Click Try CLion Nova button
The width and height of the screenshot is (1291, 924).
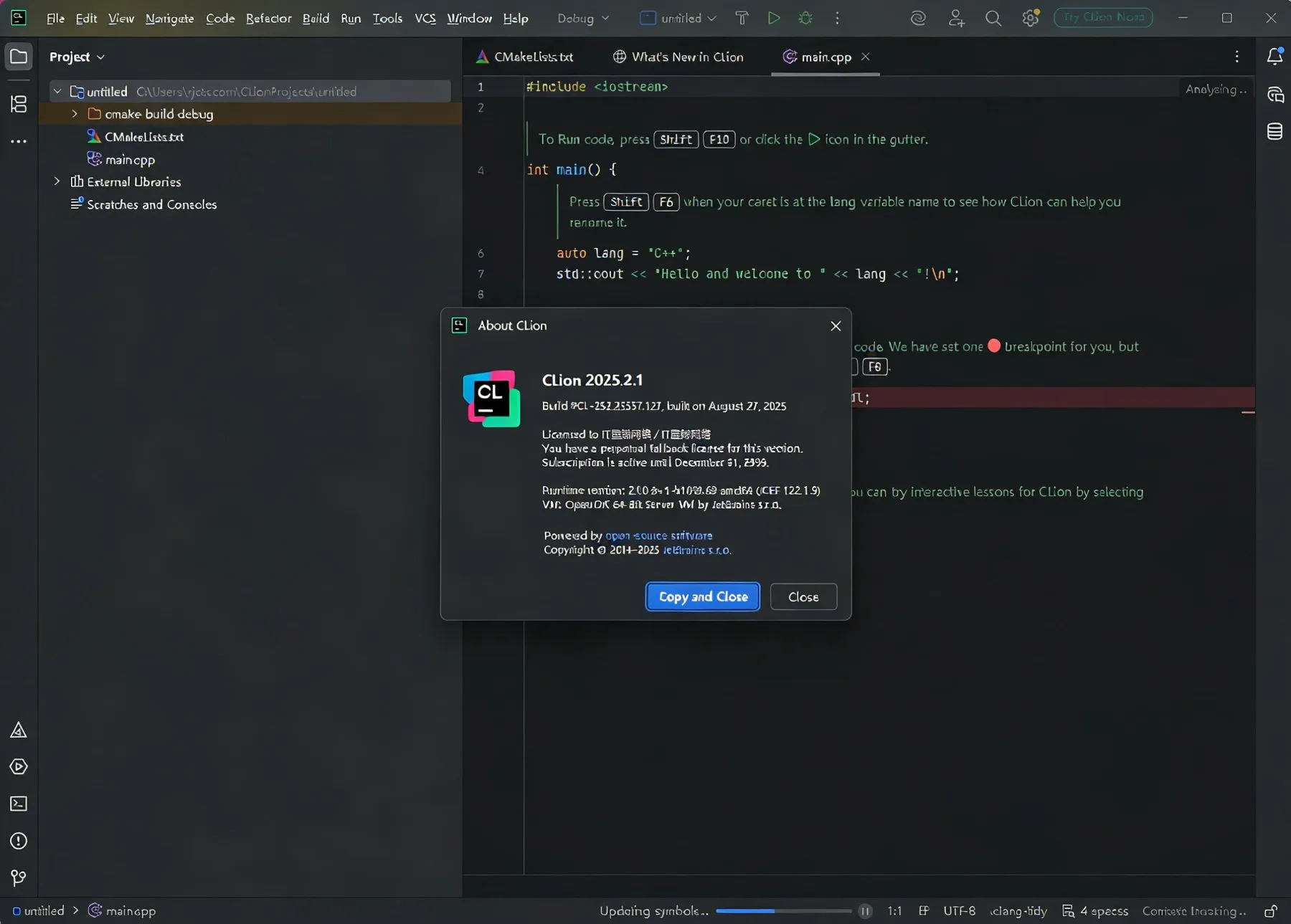pos(1103,17)
